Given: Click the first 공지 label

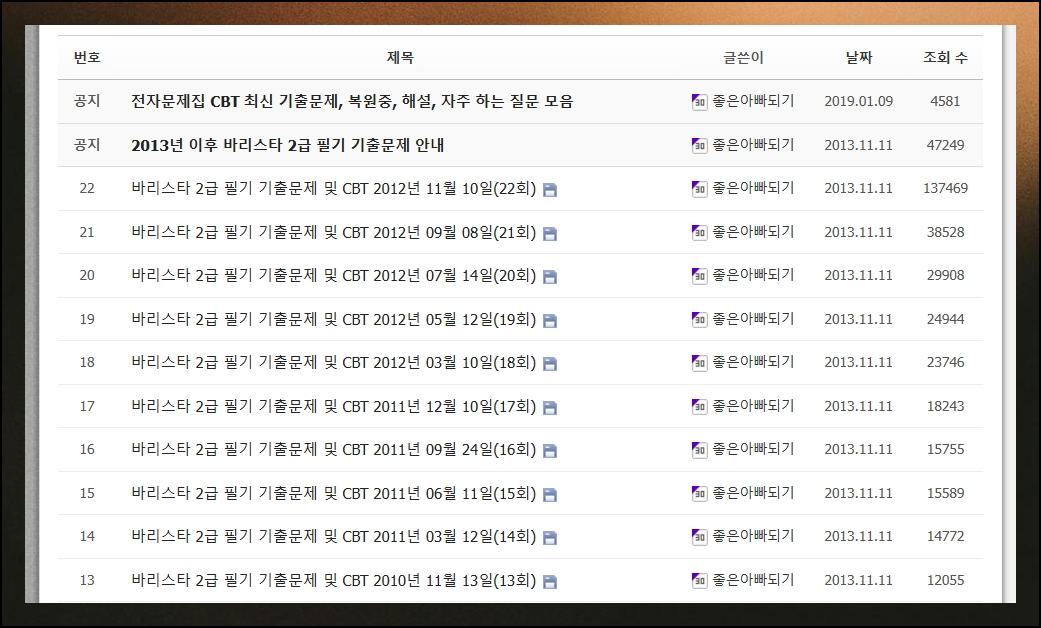Looking at the screenshot, I should pos(87,102).
